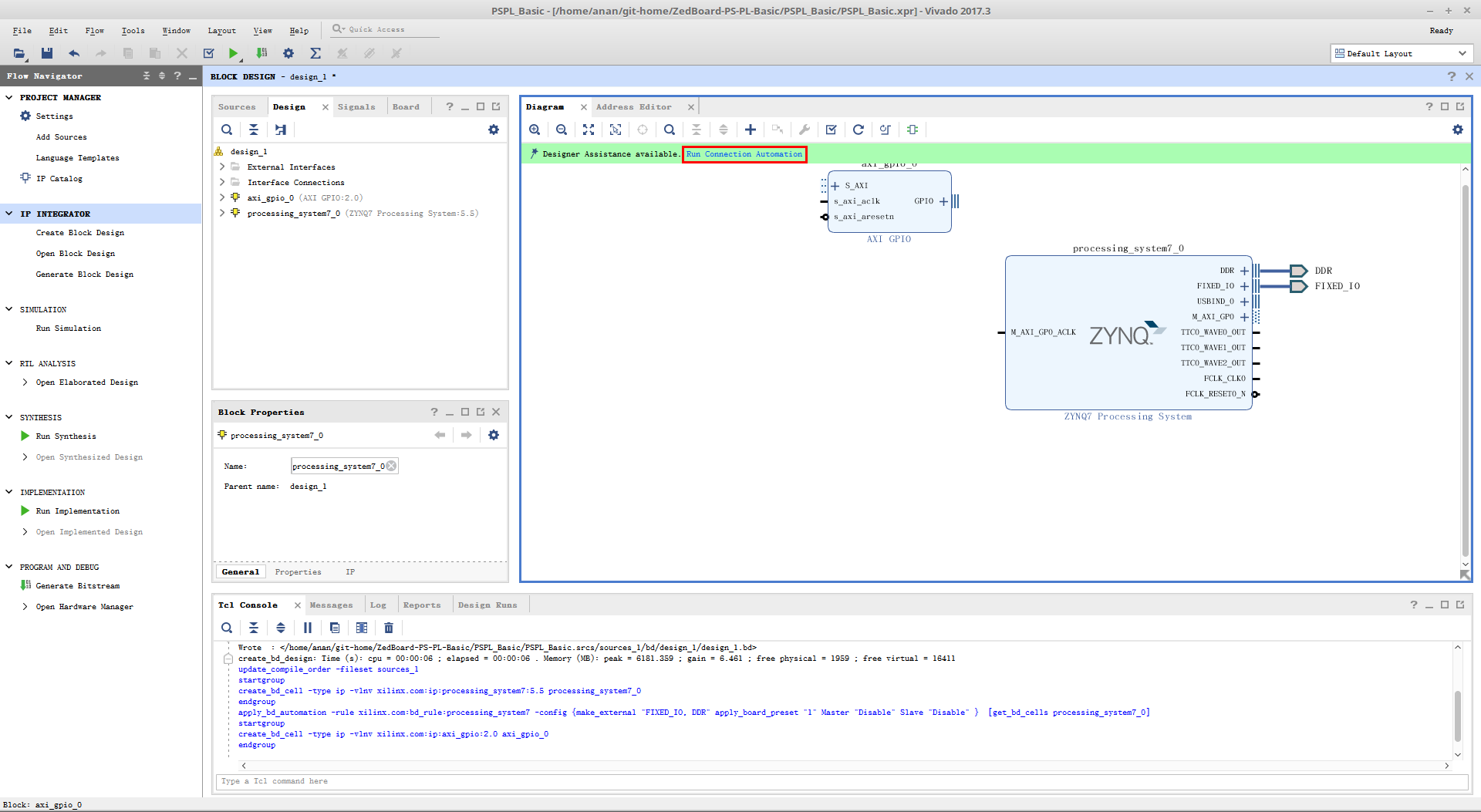This screenshot has height=812, width=1481.
Task: Collapse all in Design panel toolbar
Action: [254, 130]
